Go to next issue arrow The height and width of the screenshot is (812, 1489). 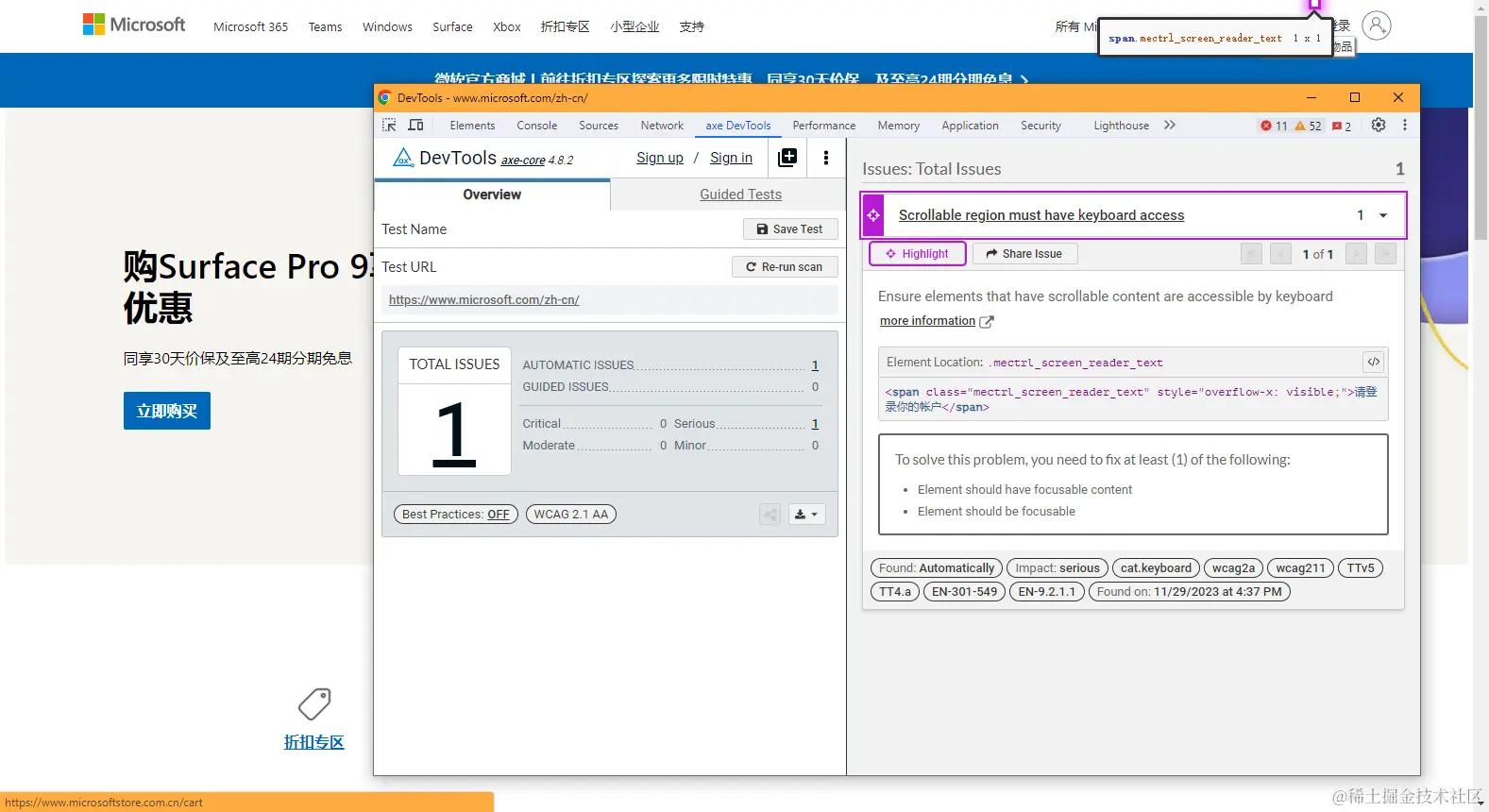pyautogui.click(x=1356, y=254)
